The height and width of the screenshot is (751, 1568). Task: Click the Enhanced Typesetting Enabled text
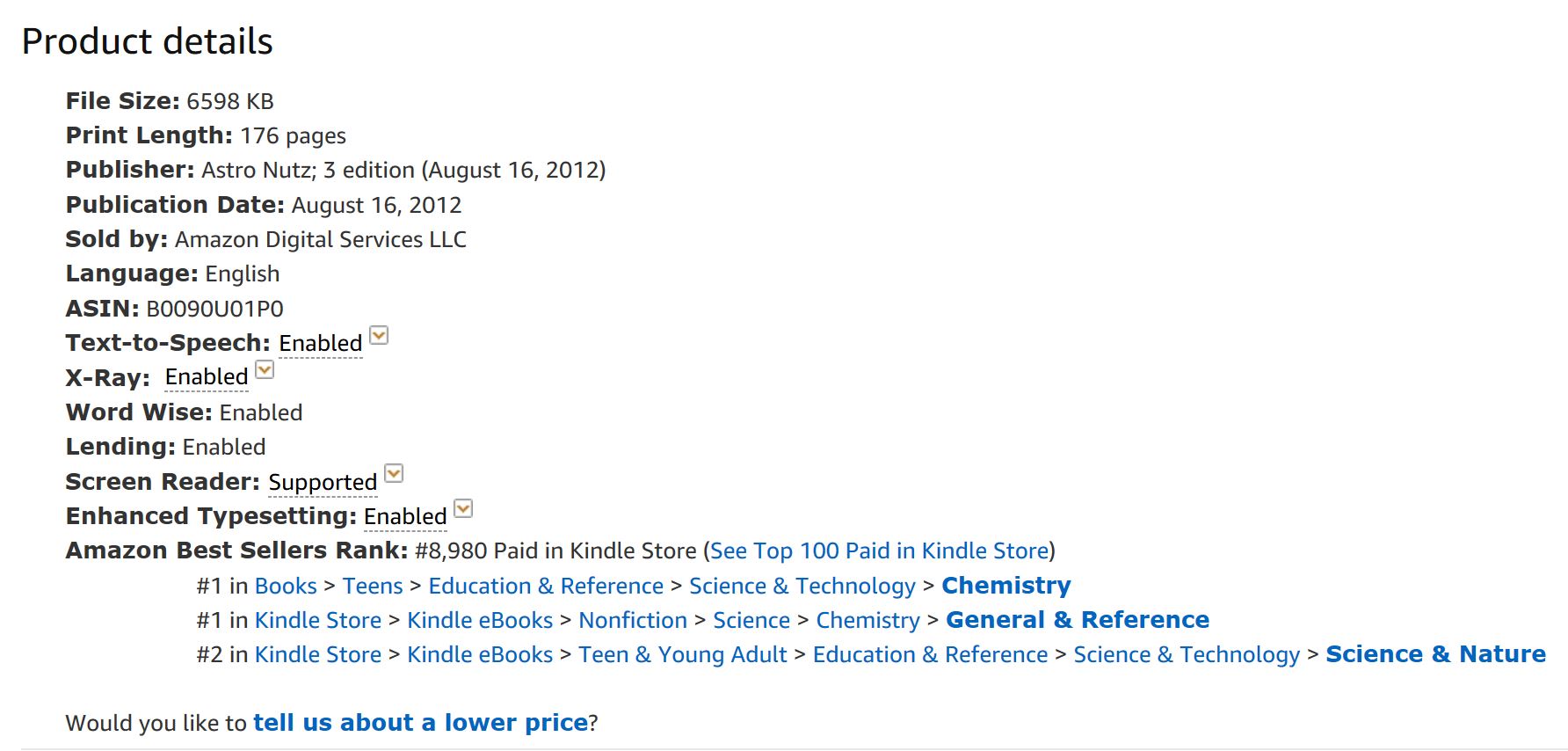(405, 516)
